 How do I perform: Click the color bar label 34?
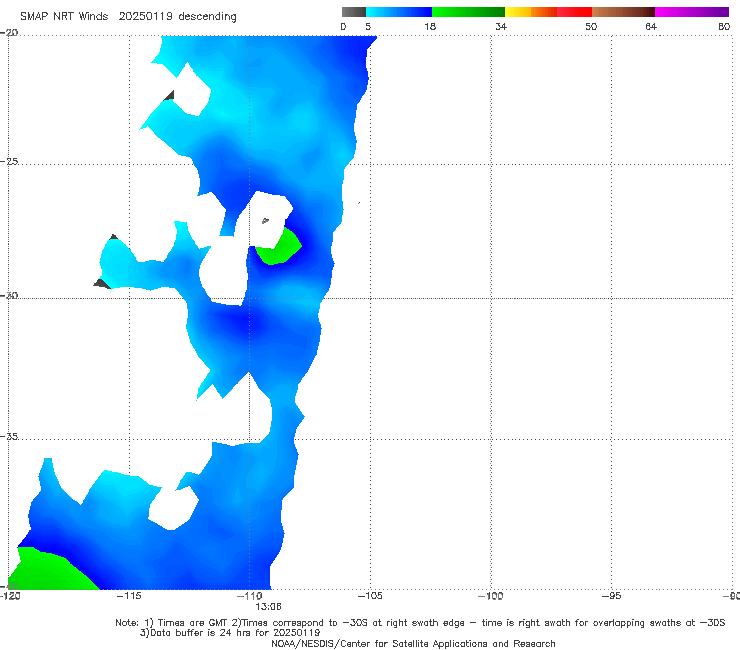(x=501, y=26)
